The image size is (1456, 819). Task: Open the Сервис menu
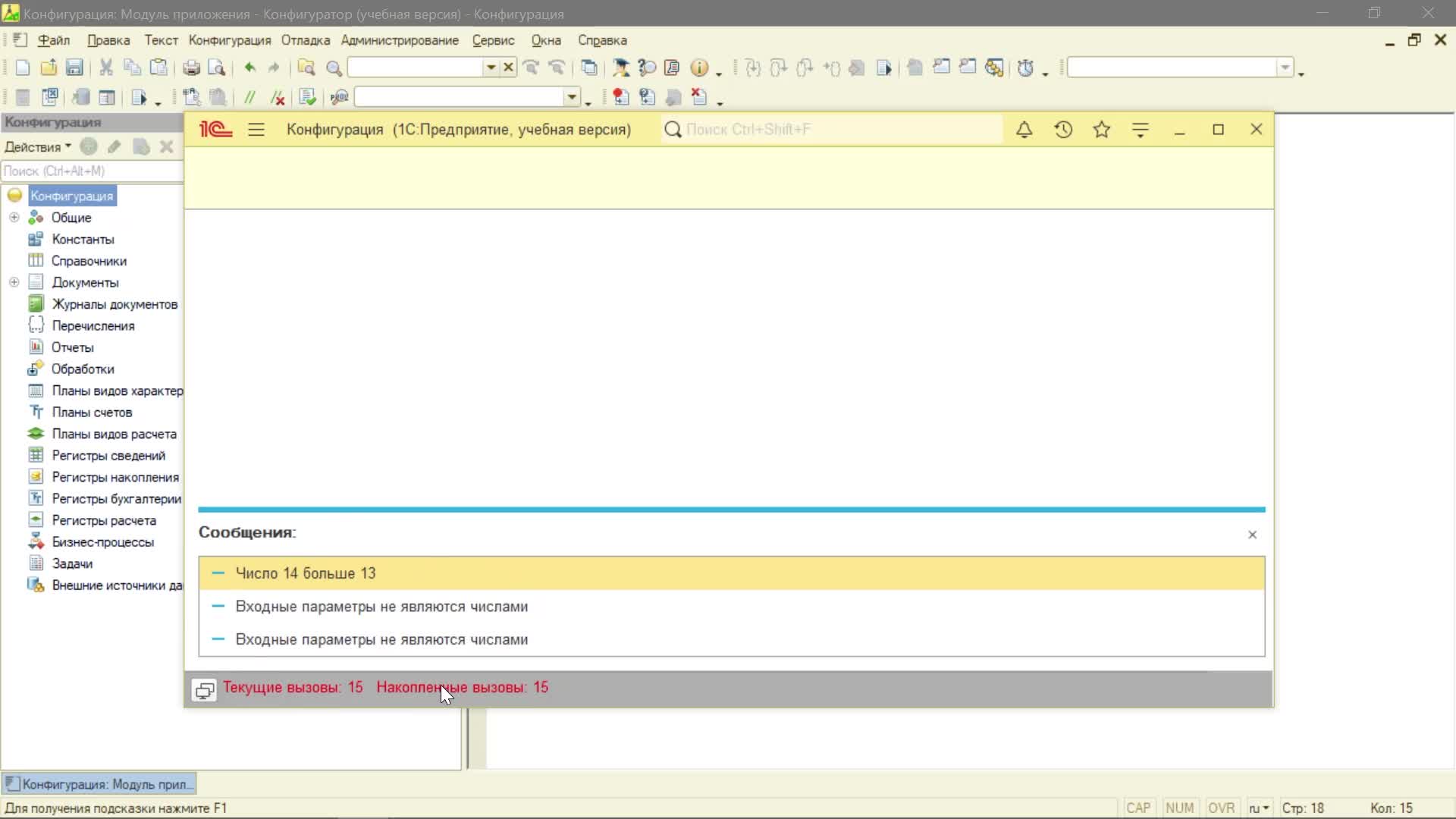click(x=493, y=40)
